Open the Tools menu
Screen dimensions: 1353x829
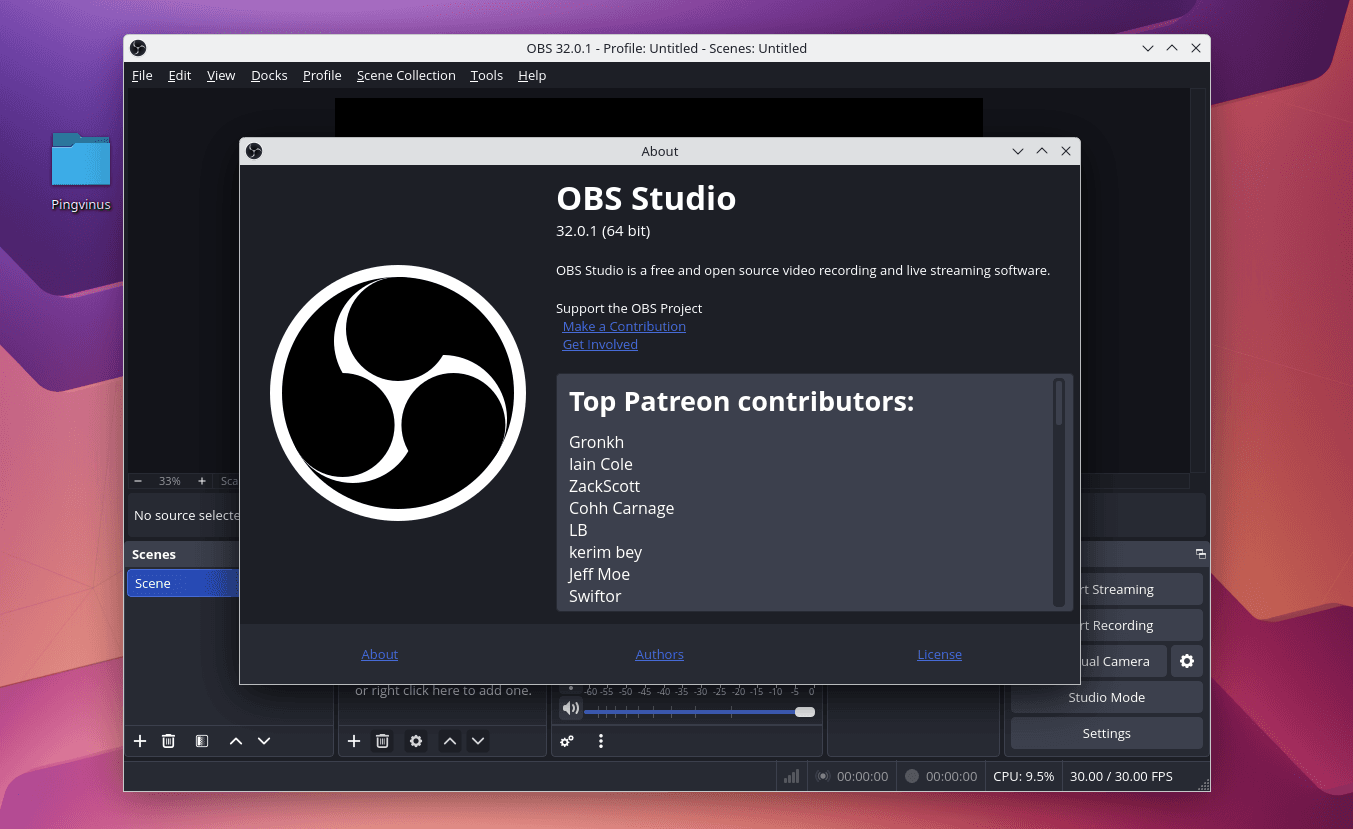point(486,75)
